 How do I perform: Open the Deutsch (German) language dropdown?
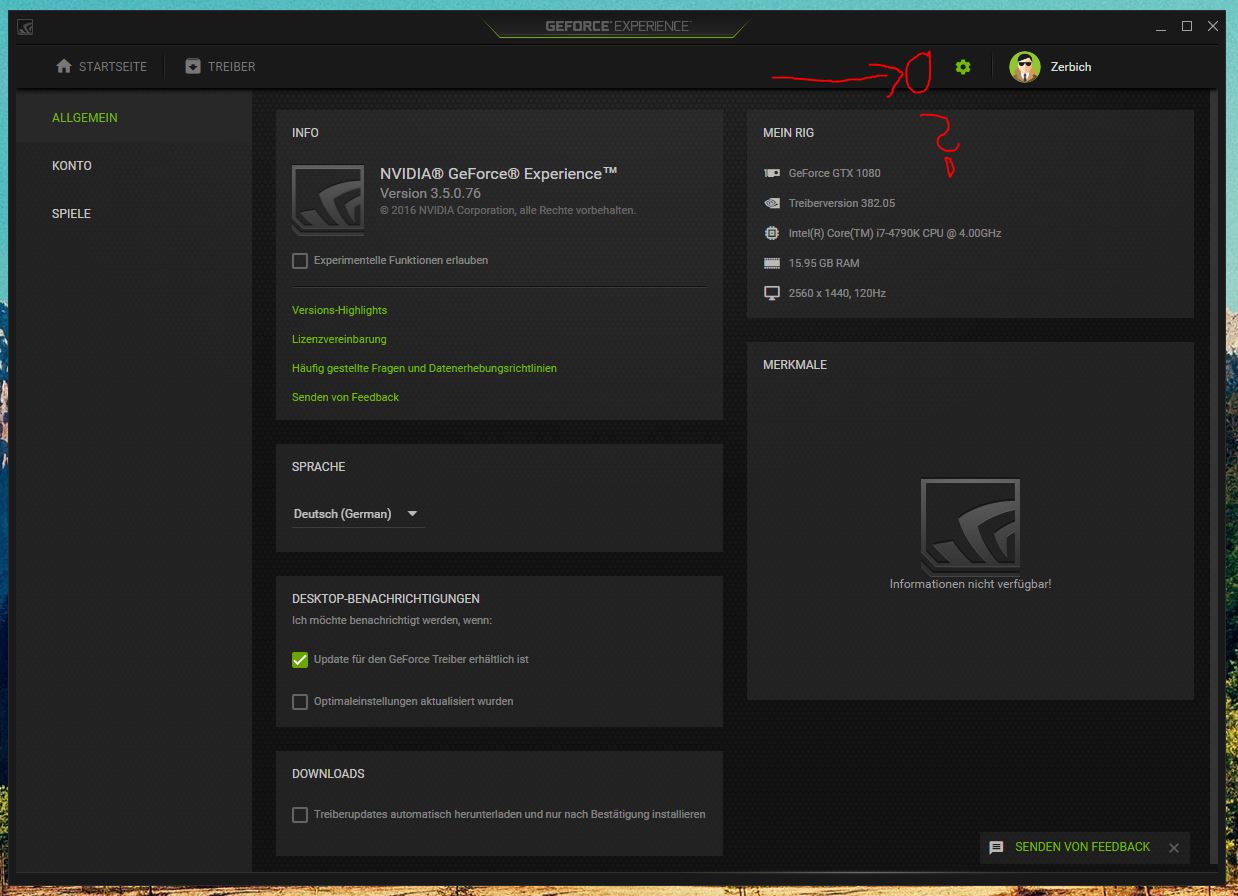coord(358,514)
